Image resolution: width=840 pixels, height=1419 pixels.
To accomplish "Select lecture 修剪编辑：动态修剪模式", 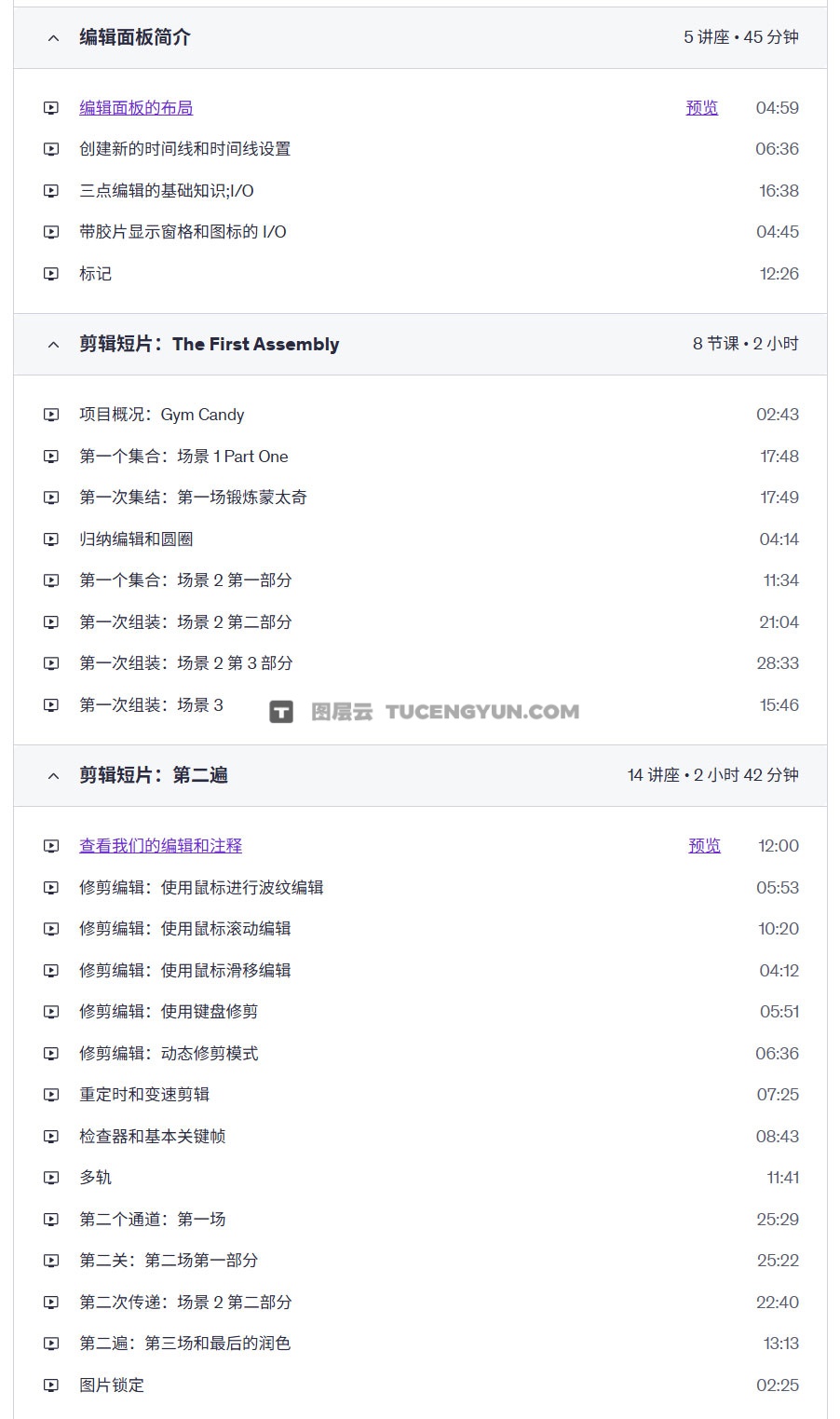I will (x=169, y=1054).
